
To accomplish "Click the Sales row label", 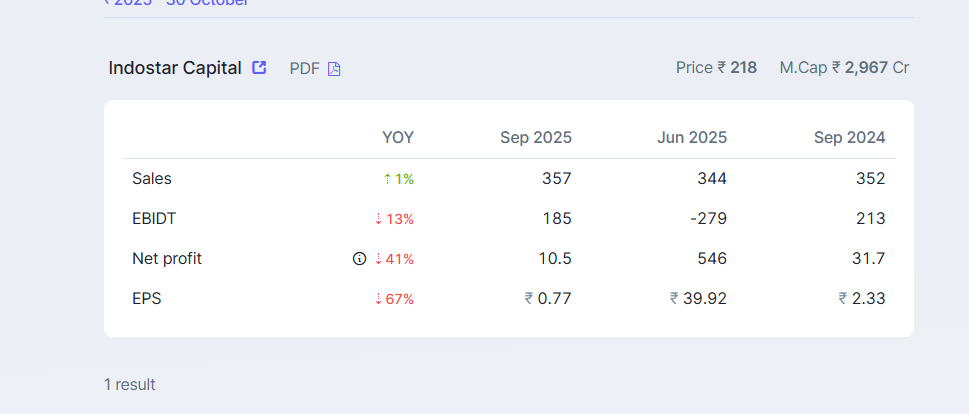I will tap(152, 179).
